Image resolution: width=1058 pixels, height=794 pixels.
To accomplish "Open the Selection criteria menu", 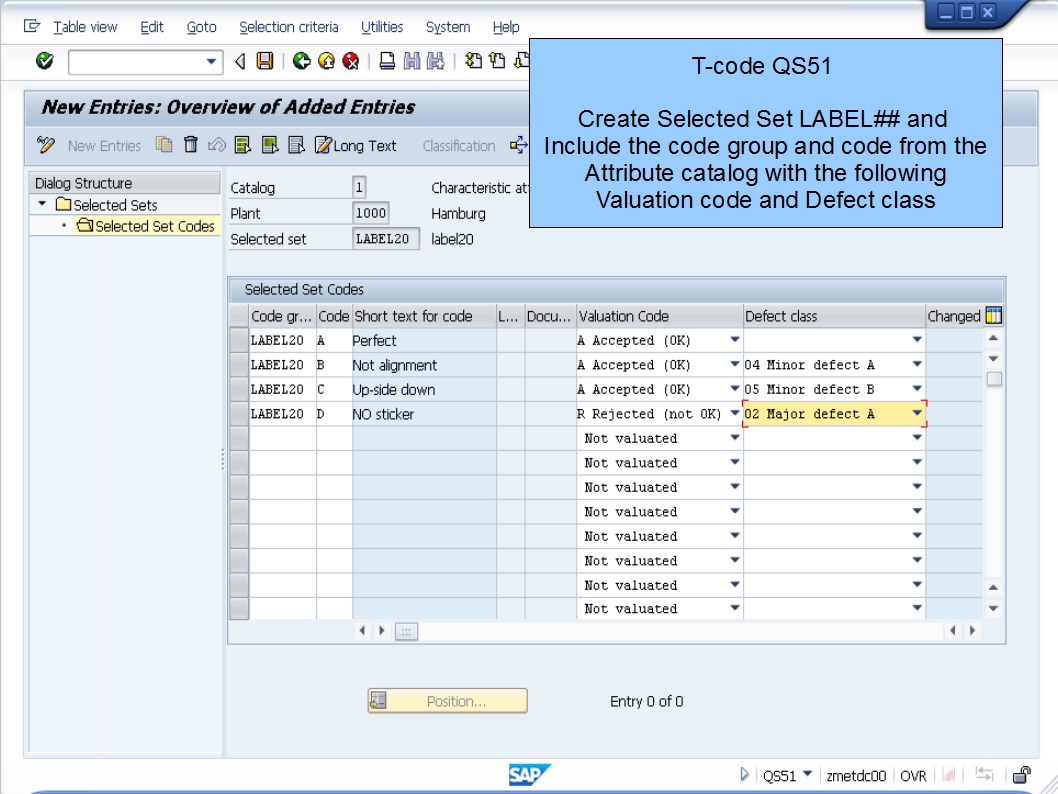I will [289, 27].
